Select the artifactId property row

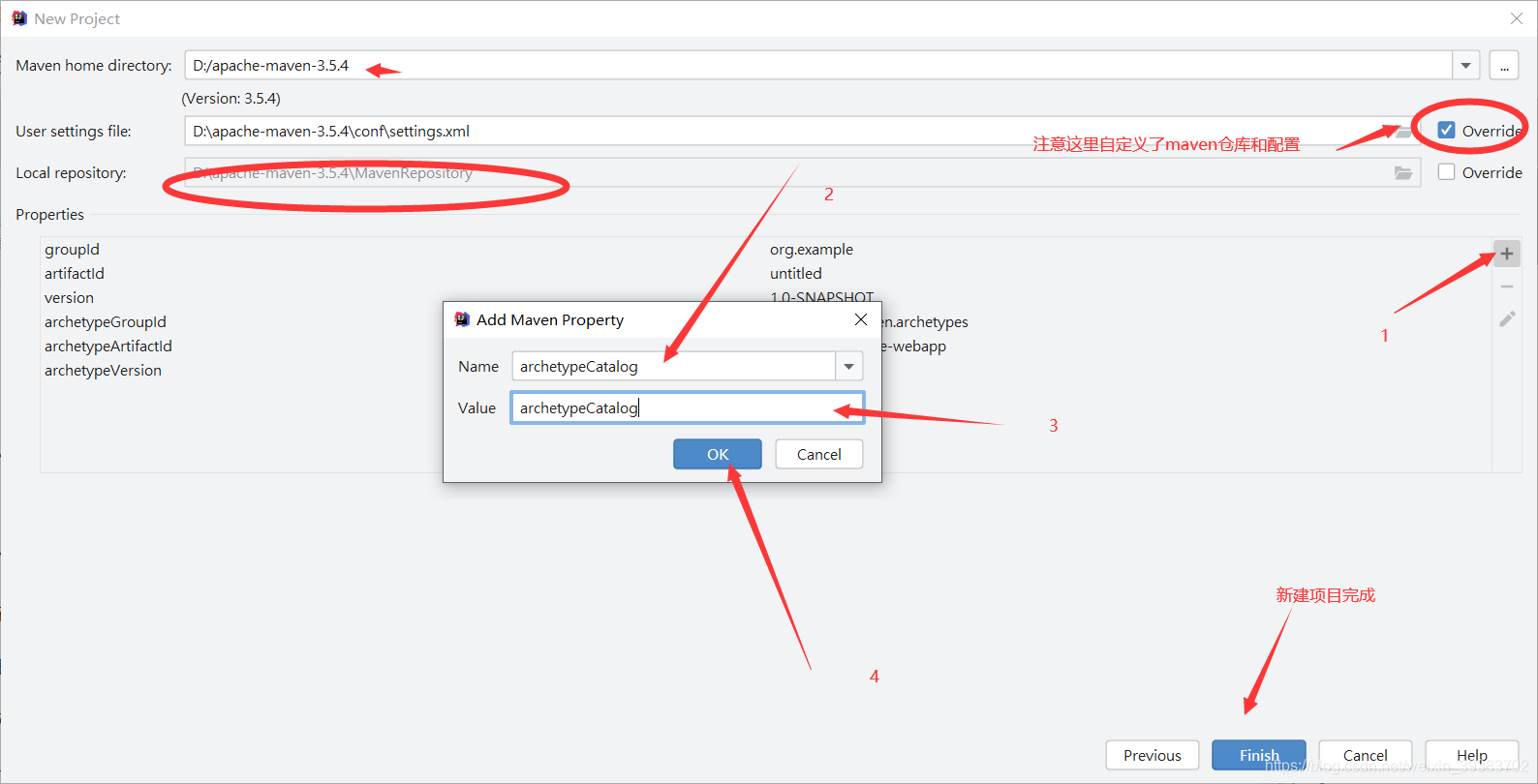click(765, 274)
